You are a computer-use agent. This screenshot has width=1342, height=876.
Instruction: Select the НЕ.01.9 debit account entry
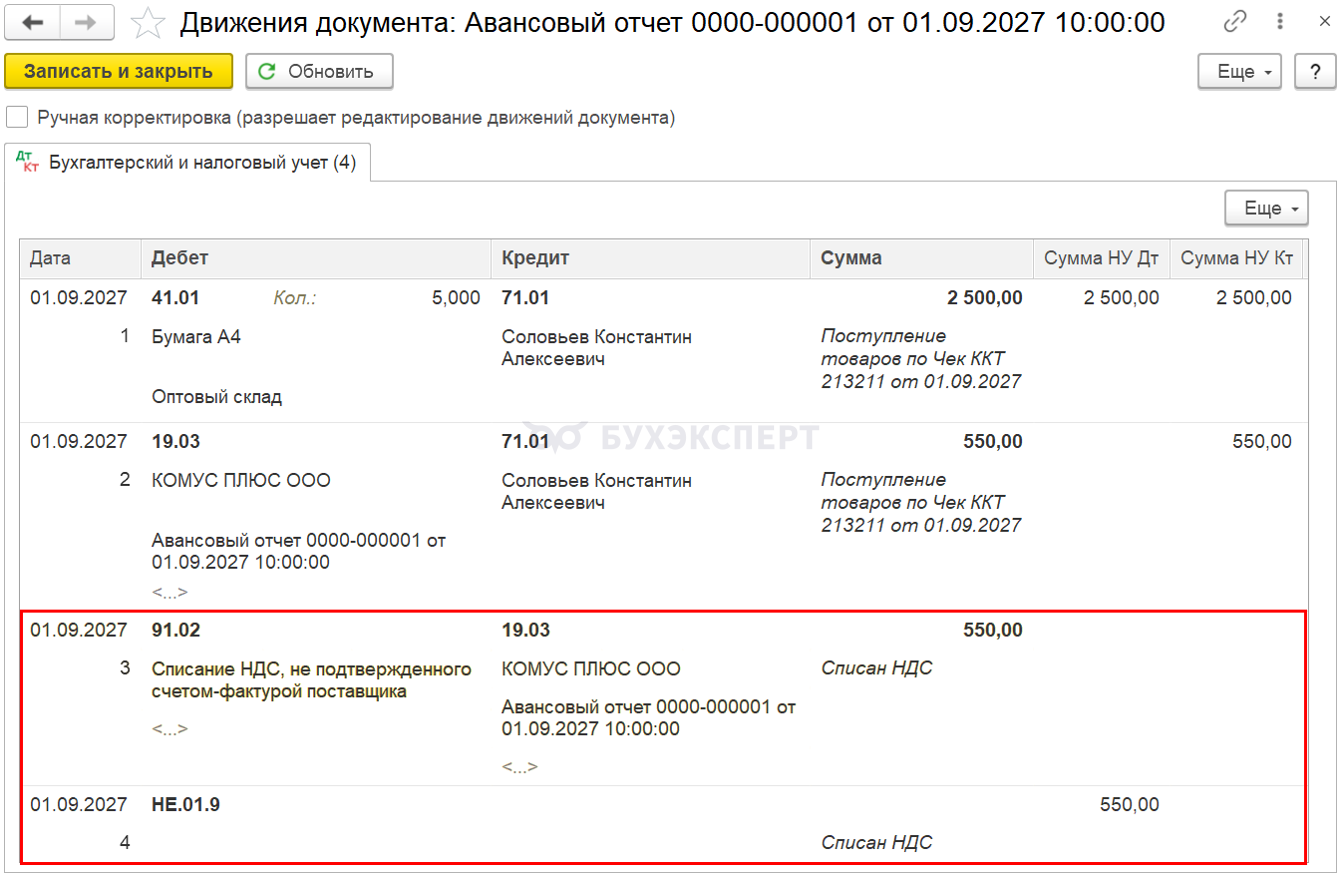[186, 805]
